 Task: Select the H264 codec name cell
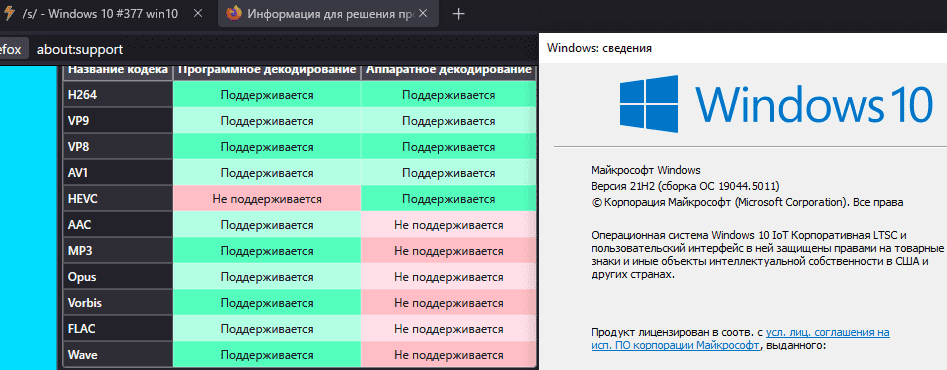[118, 95]
